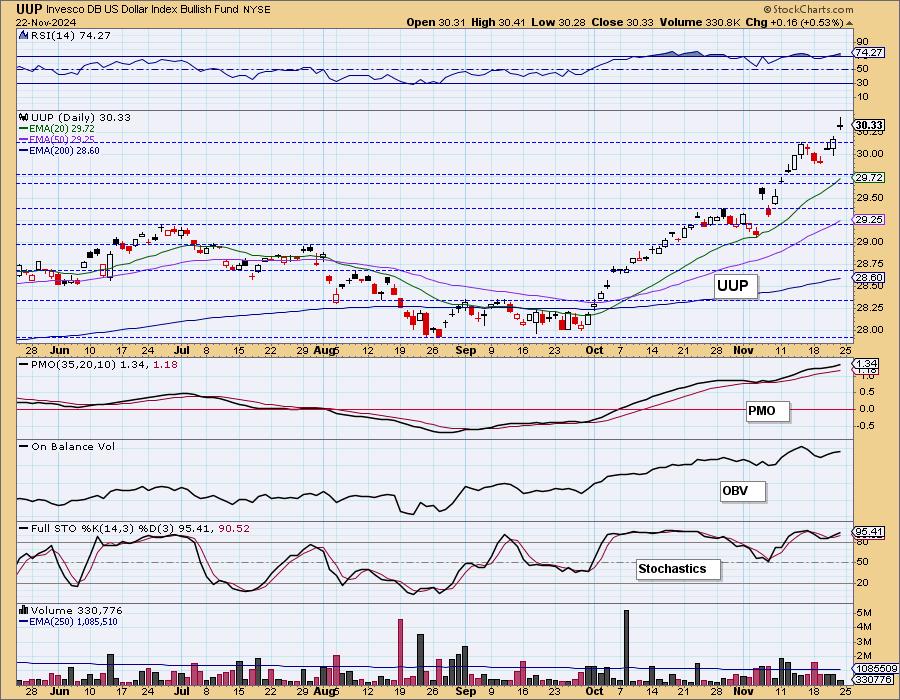Viewport: 900px width, 700px height.
Task: Click the EMA(250) 1,085,510 volume legend
Action: [68, 621]
